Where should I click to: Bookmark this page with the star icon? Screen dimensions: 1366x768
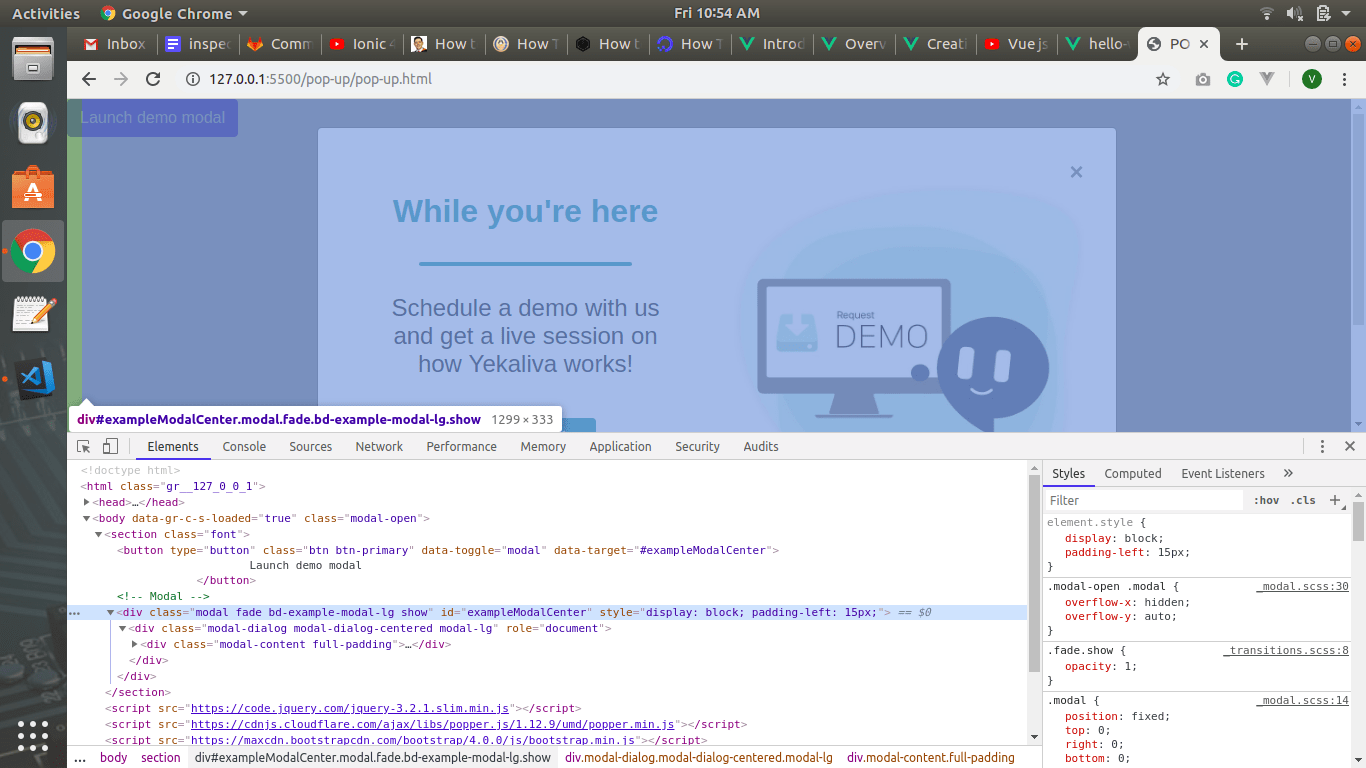1163,79
